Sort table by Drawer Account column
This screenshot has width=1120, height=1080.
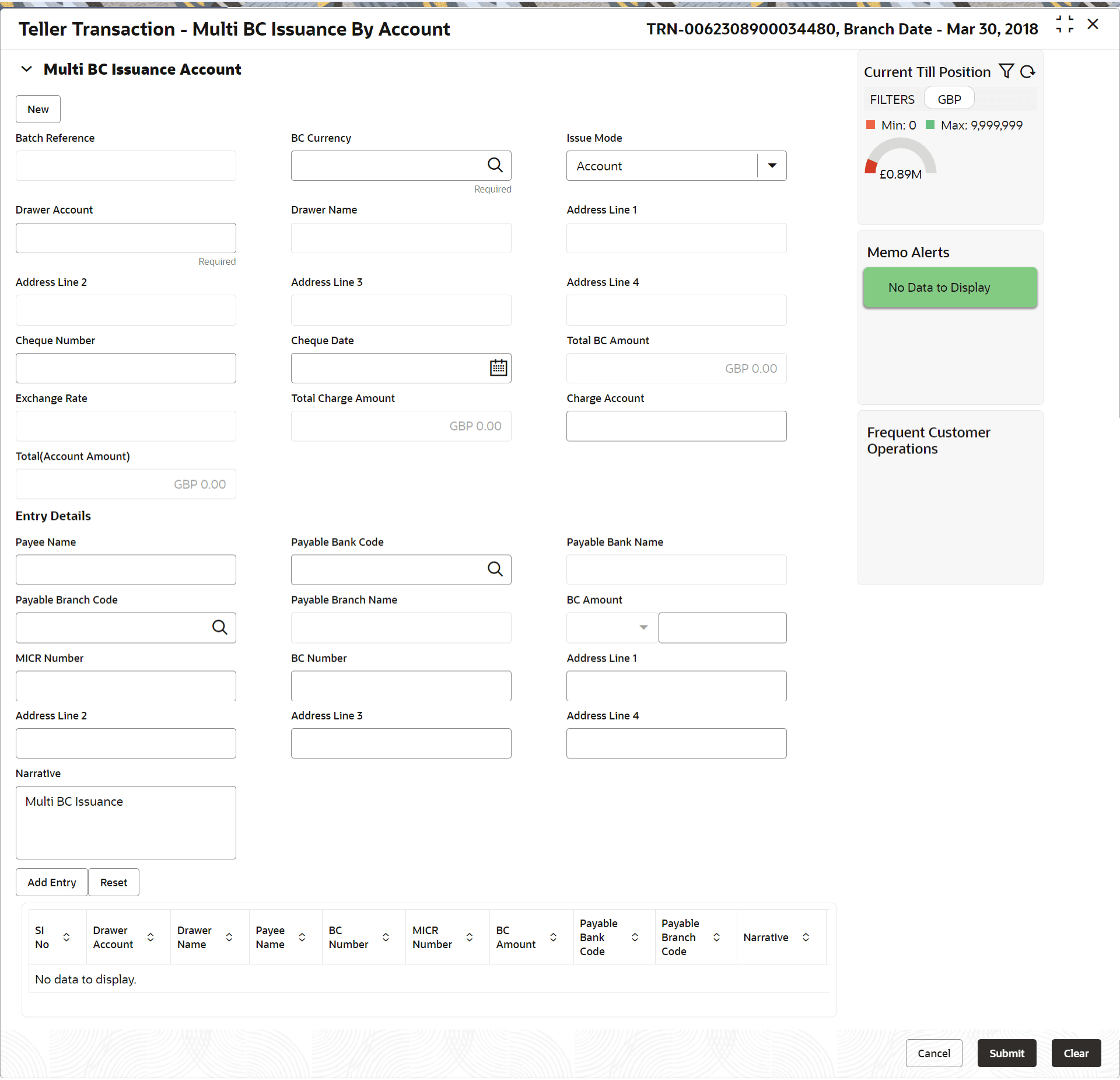[x=150, y=937]
